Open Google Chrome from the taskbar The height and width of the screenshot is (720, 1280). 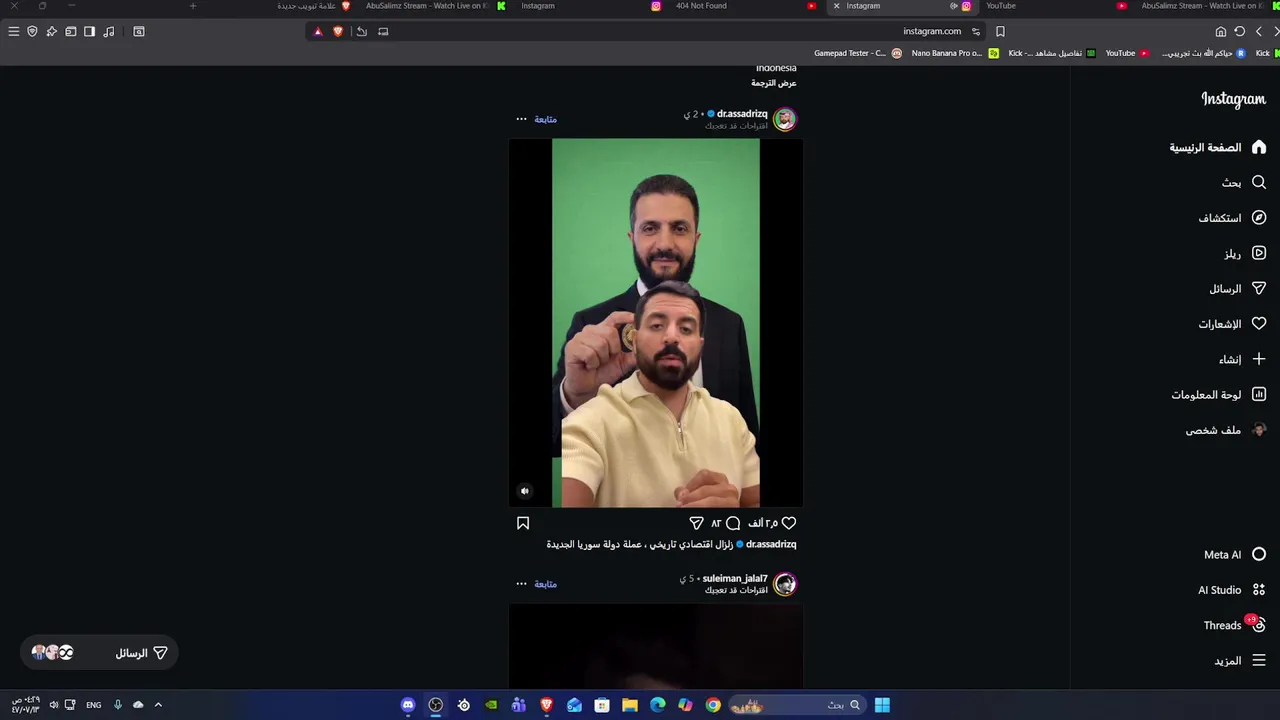tap(713, 705)
